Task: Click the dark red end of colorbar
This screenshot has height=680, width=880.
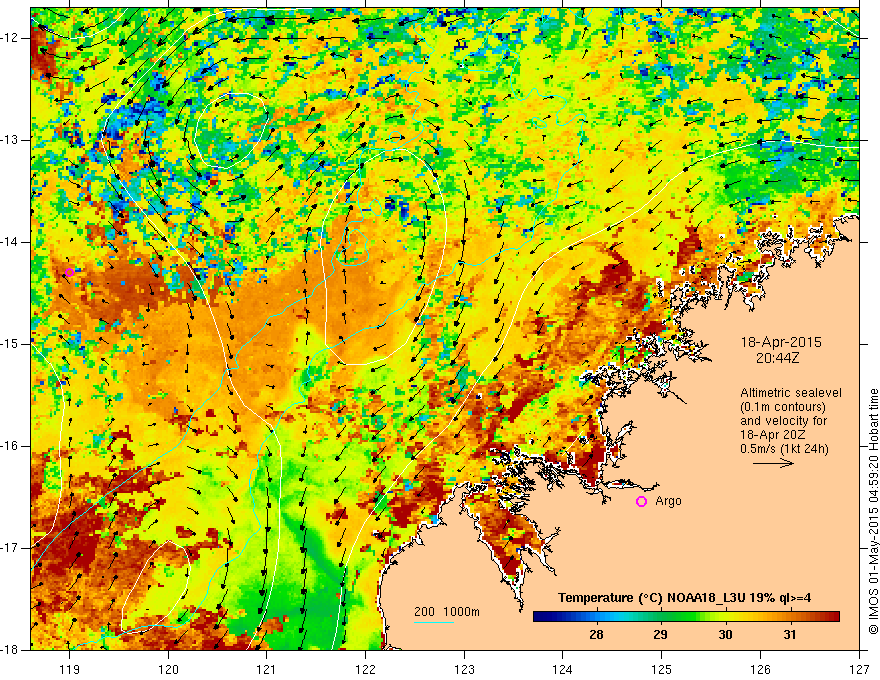Action: (831, 617)
